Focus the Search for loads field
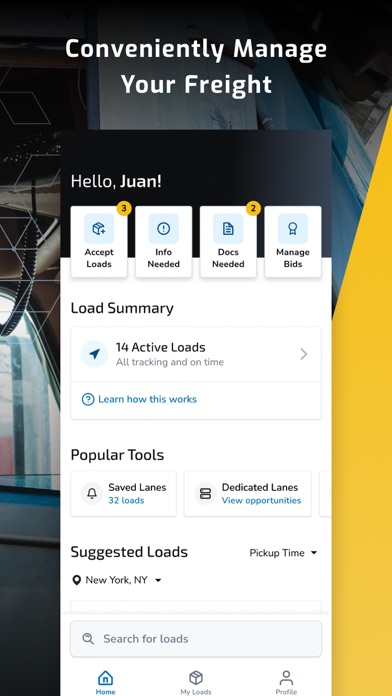This screenshot has width=392, height=696. pyautogui.click(x=196, y=639)
